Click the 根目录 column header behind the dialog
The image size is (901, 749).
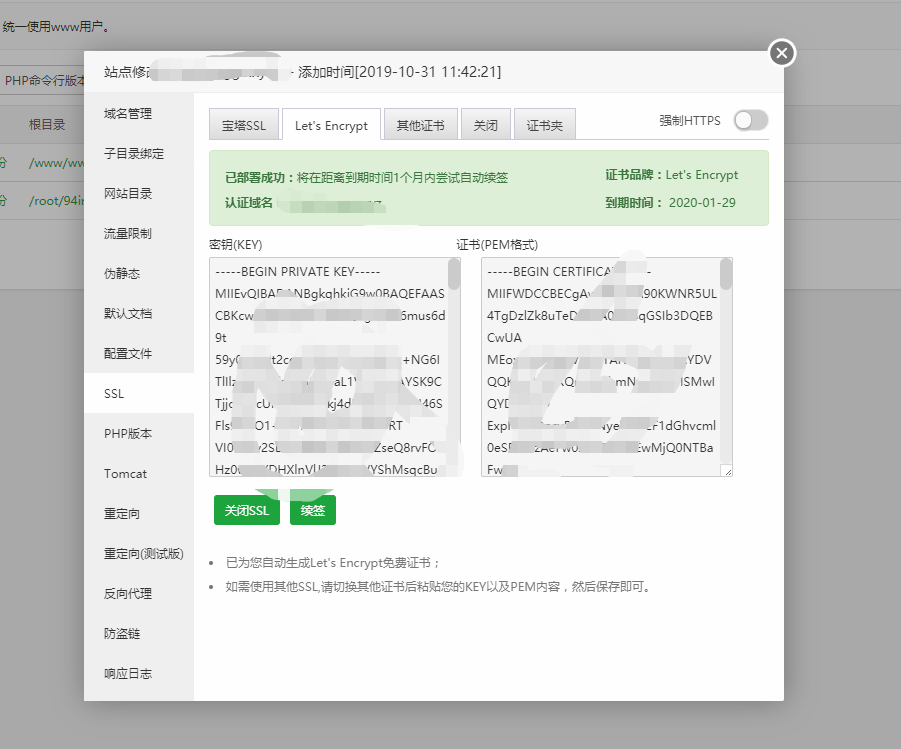(47, 124)
